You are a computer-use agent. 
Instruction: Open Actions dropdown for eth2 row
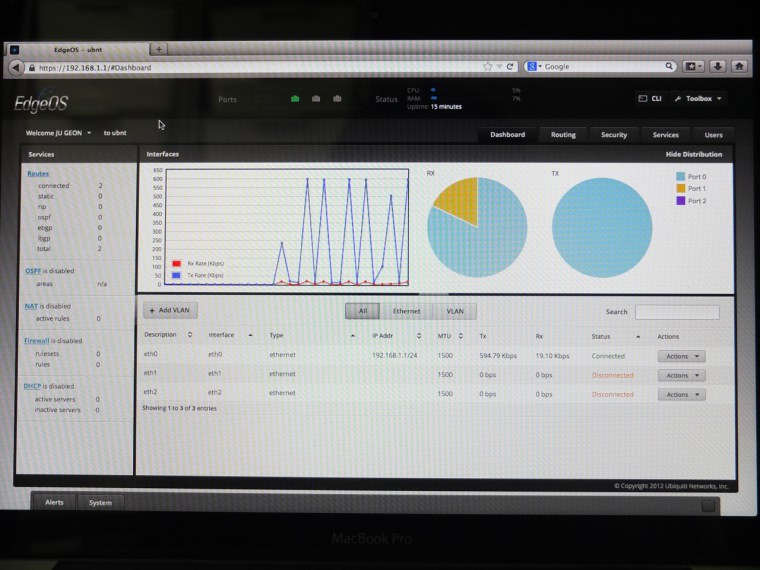(x=681, y=395)
